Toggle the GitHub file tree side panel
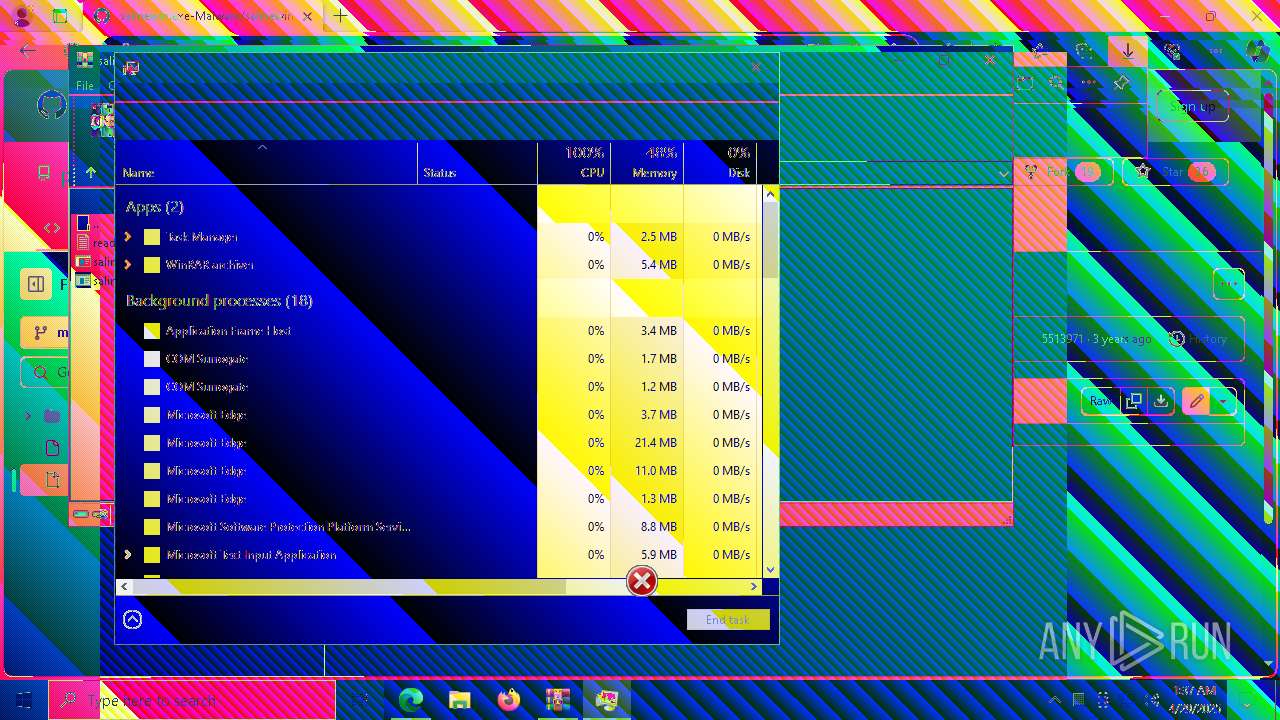Image resolution: width=1280 pixels, height=720 pixels. click(36, 285)
